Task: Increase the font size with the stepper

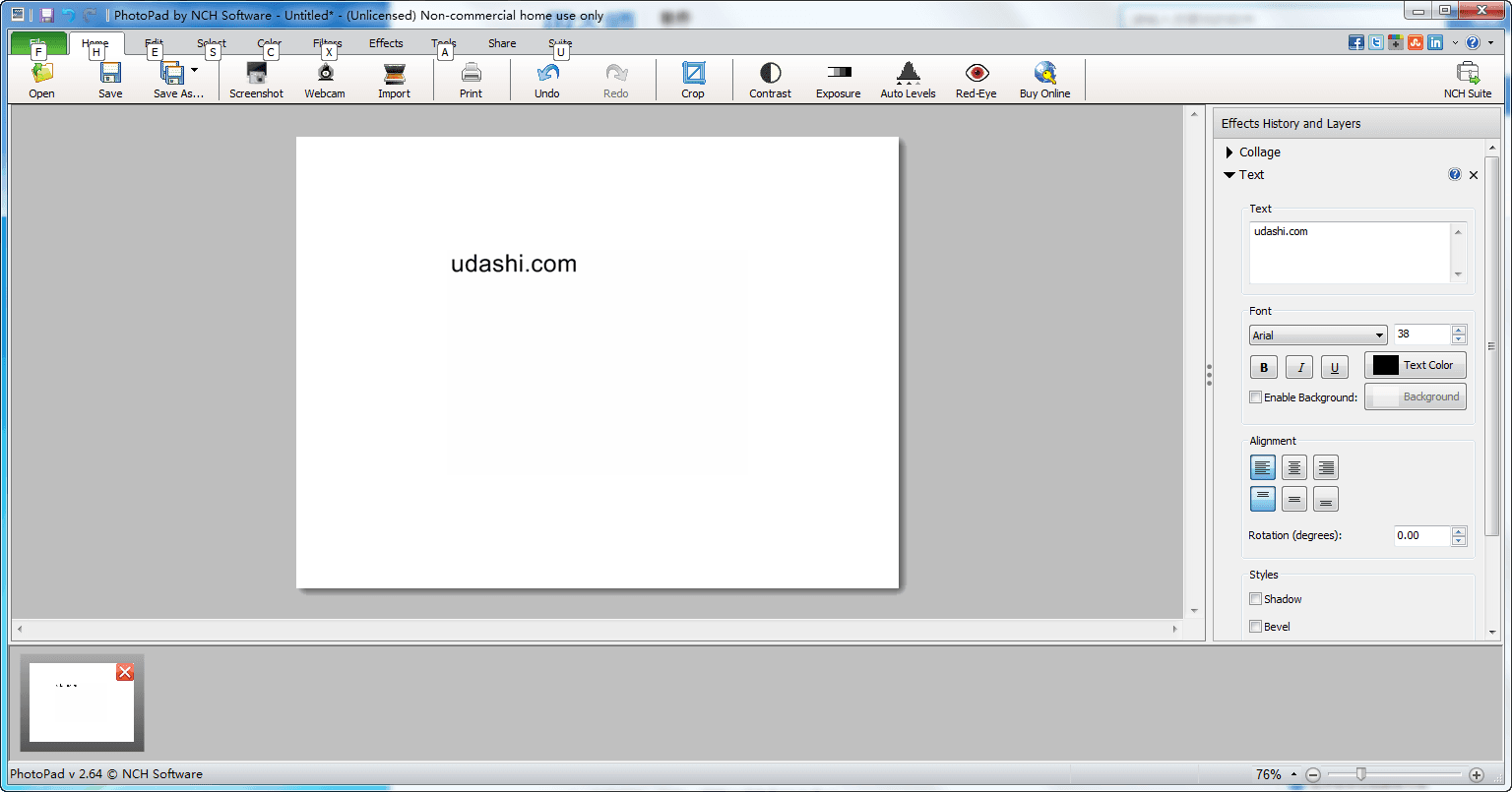Action: (1459, 331)
